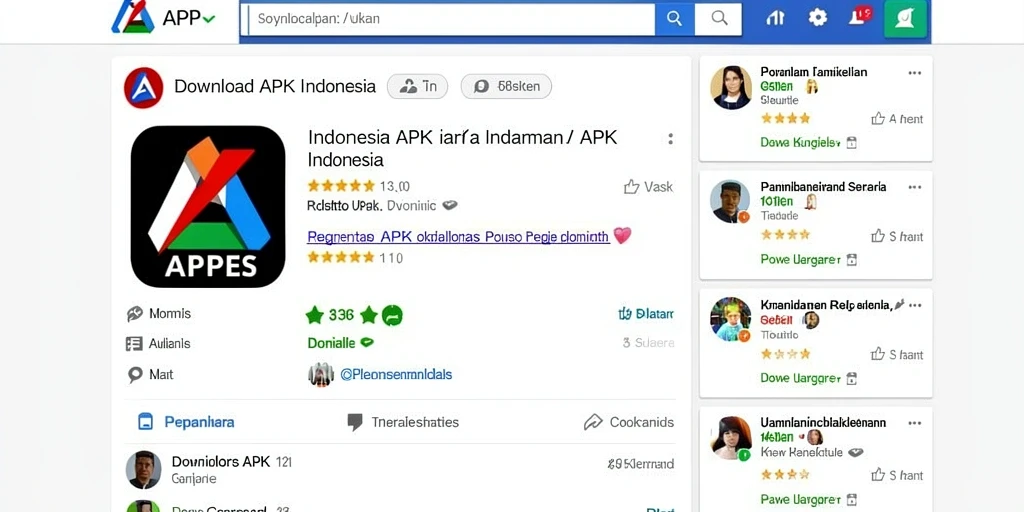Click the like button on Kmanidanen card
This screenshot has width=1024, height=512.
click(897, 355)
